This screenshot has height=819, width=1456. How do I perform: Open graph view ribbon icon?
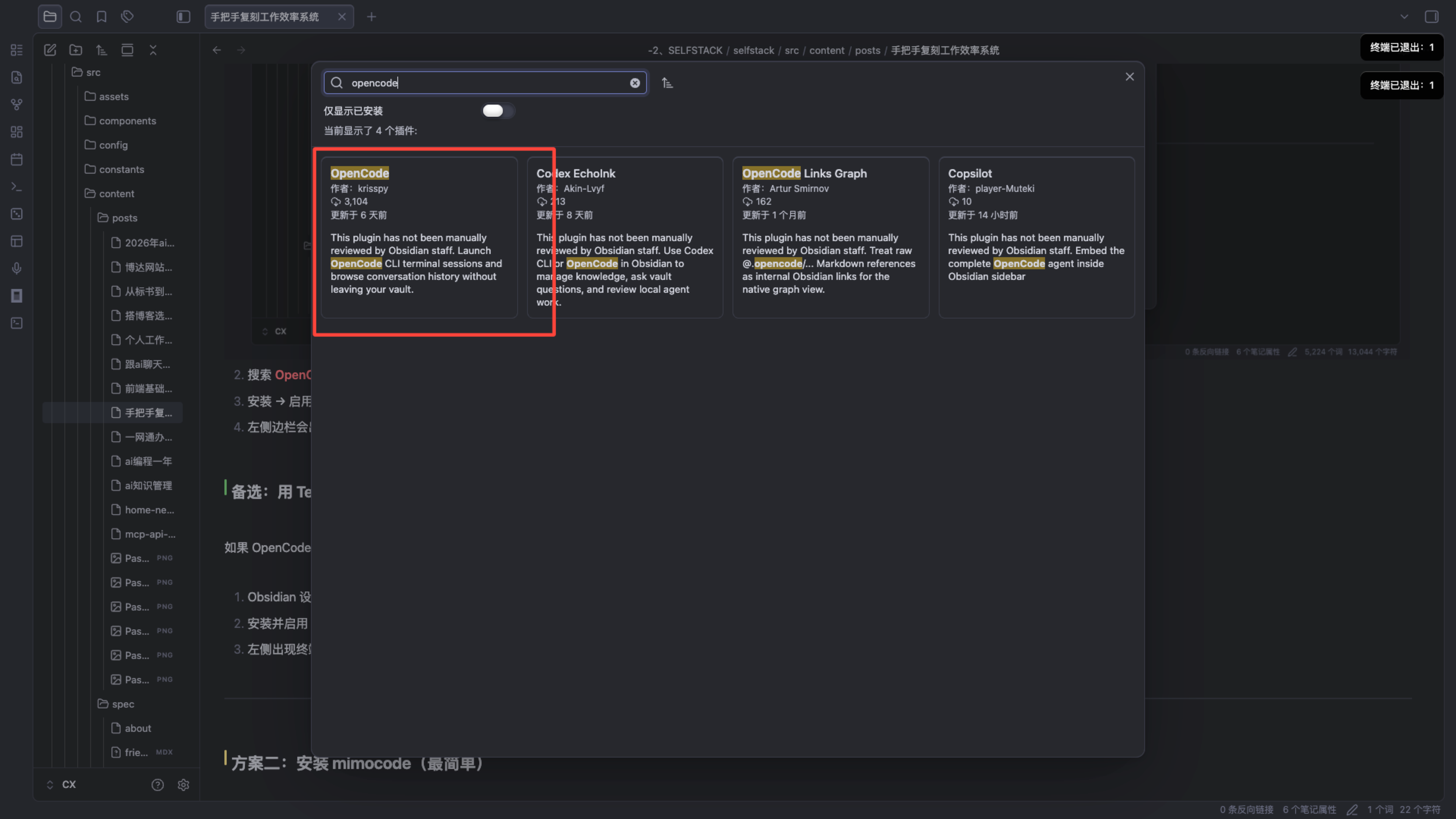(x=16, y=105)
